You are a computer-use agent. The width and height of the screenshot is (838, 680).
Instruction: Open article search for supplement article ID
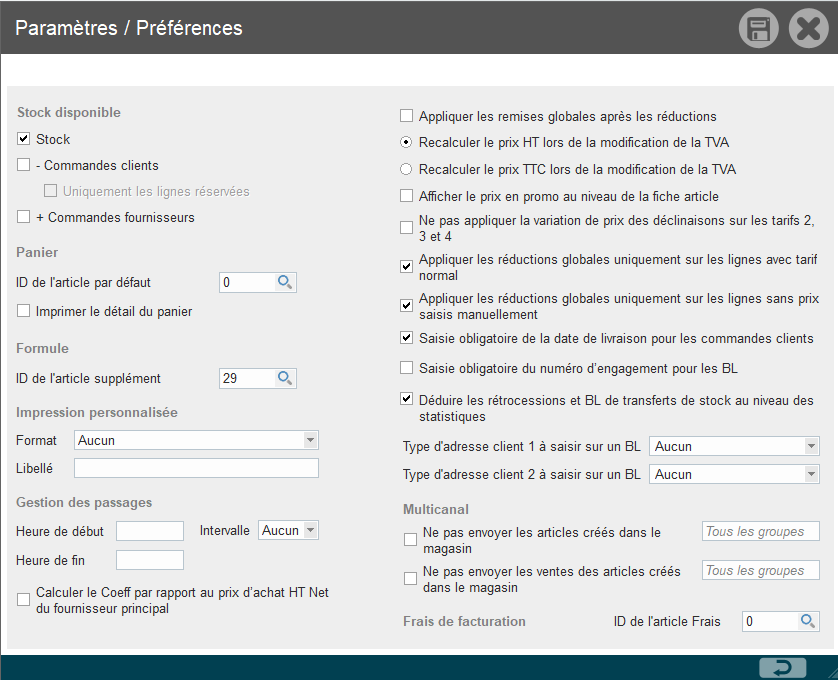click(x=284, y=378)
